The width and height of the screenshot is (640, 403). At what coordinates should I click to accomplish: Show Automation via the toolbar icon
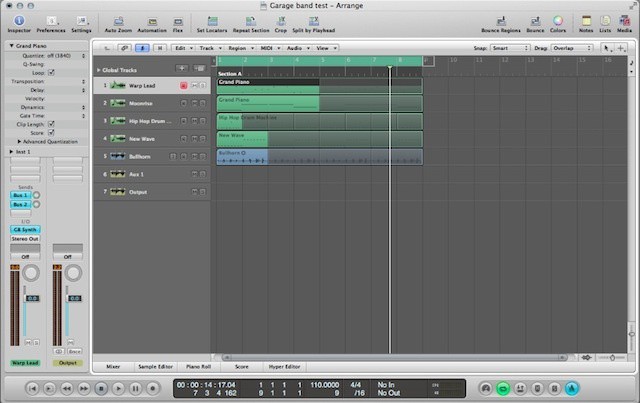point(152,21)
